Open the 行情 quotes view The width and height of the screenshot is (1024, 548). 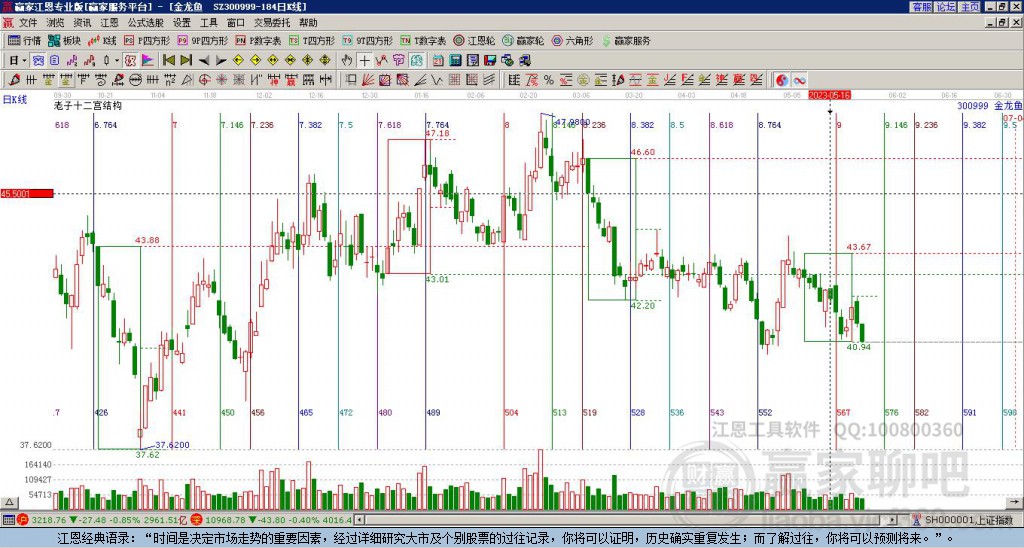click(24, 40)
